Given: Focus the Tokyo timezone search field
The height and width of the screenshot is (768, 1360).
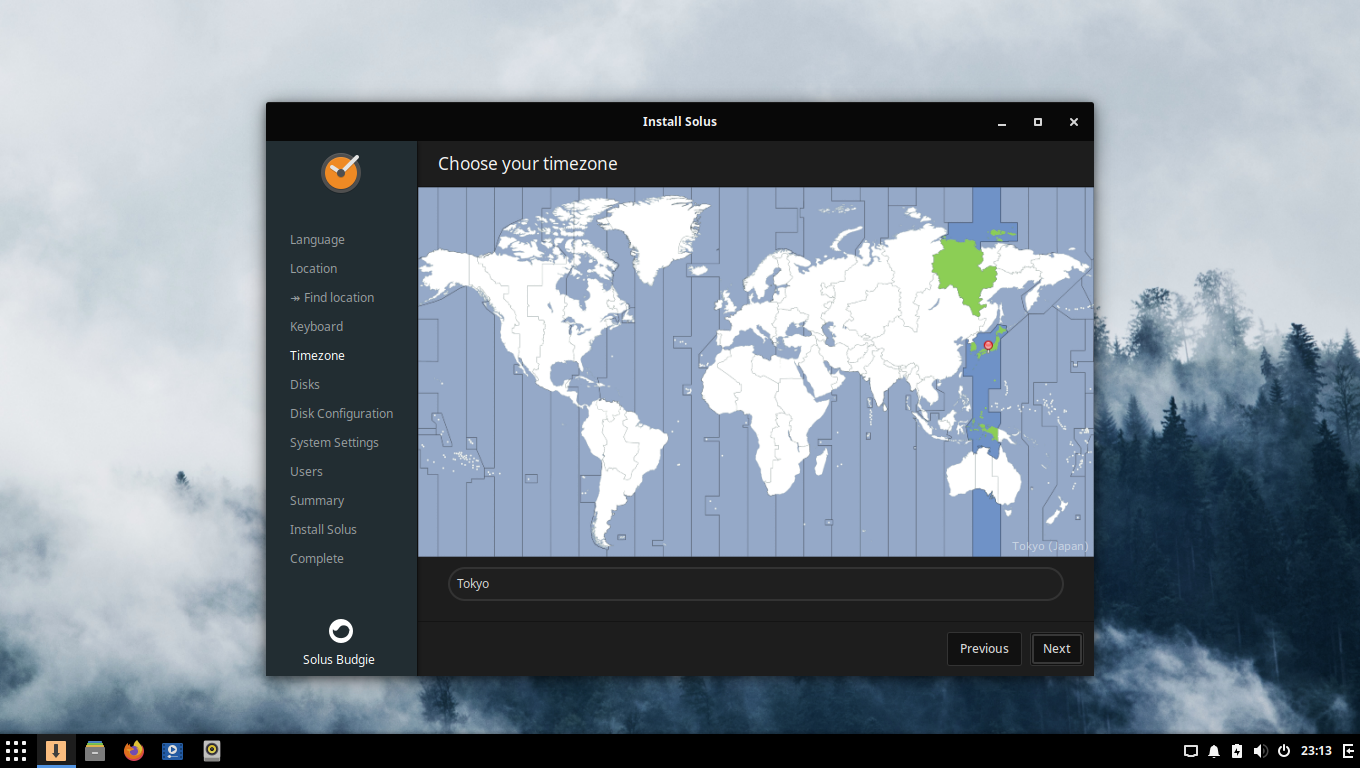Looking at the screenshot, I should point(755,584).
